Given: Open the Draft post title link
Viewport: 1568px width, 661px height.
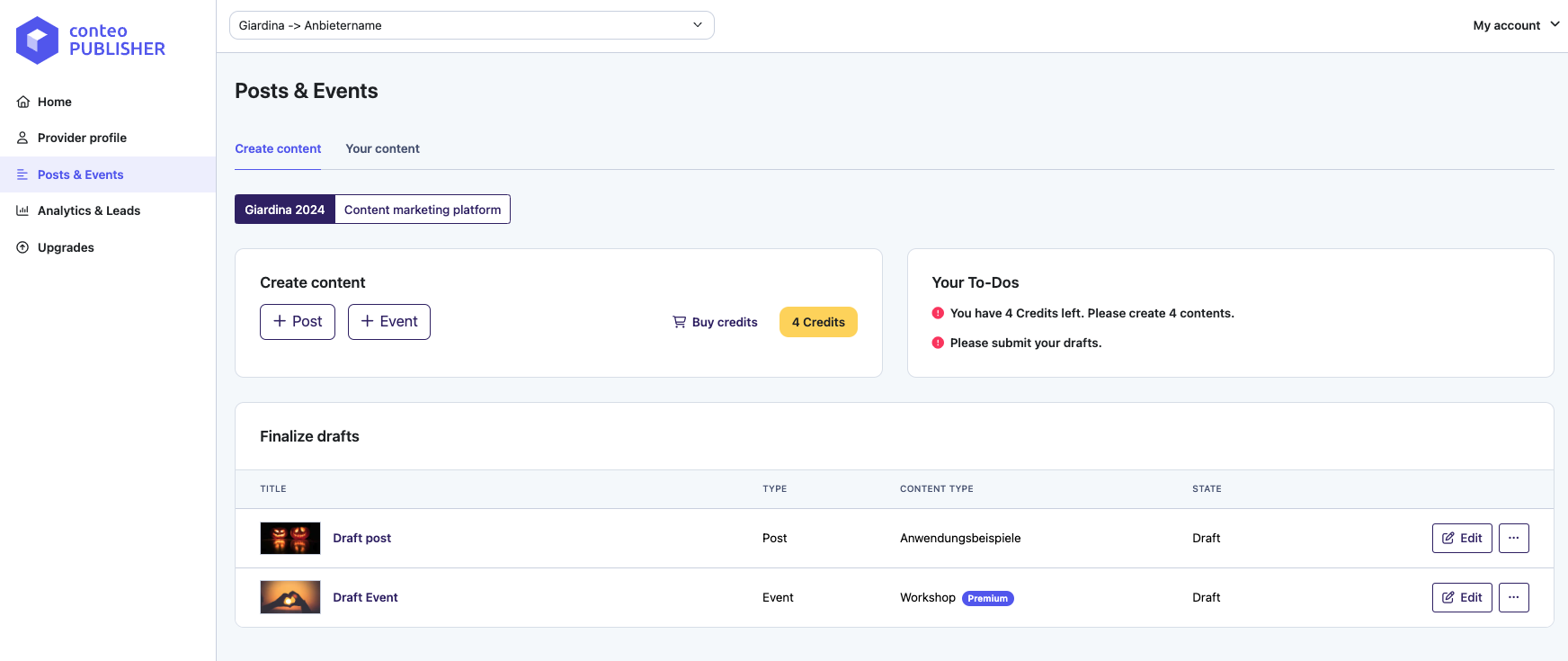Looking at the screenshot, I should click(362, 538).
